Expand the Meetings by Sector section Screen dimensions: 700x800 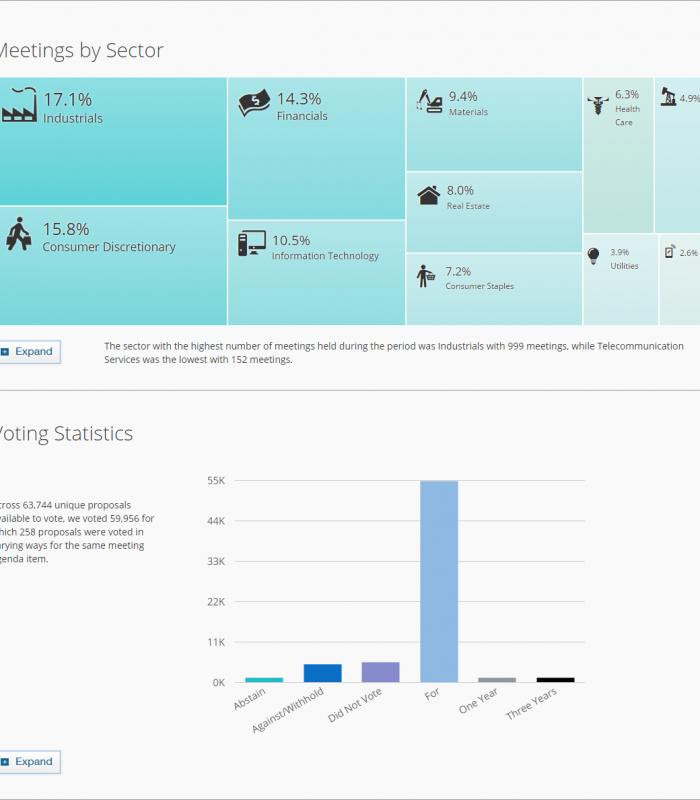pyautogui.click(x=27, y=352)
